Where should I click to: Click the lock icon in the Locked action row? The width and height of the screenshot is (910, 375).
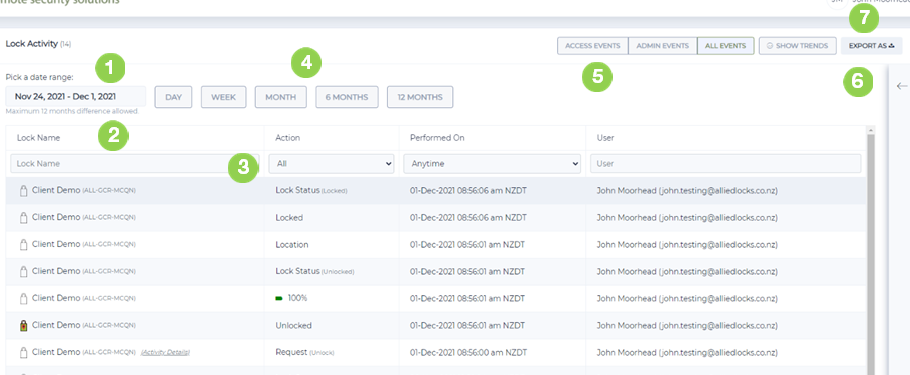click(x=24, y=218)
